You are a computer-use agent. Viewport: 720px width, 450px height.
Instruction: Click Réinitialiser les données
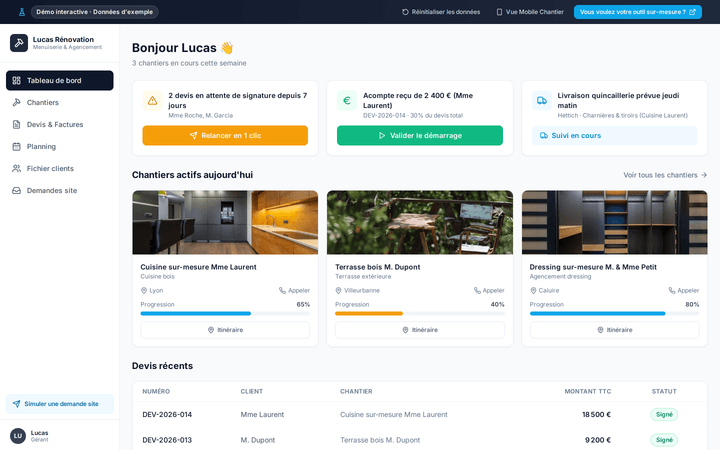[441, 12]
